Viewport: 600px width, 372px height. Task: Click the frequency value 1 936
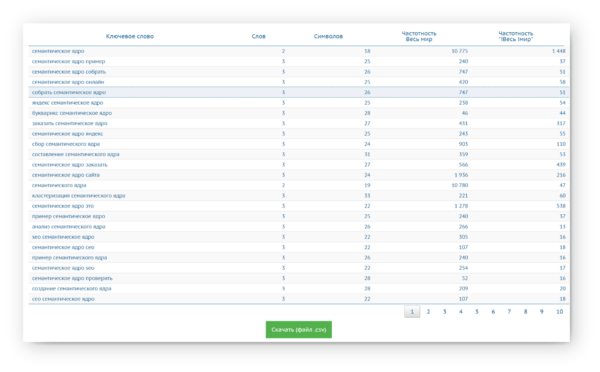point(461,175)
